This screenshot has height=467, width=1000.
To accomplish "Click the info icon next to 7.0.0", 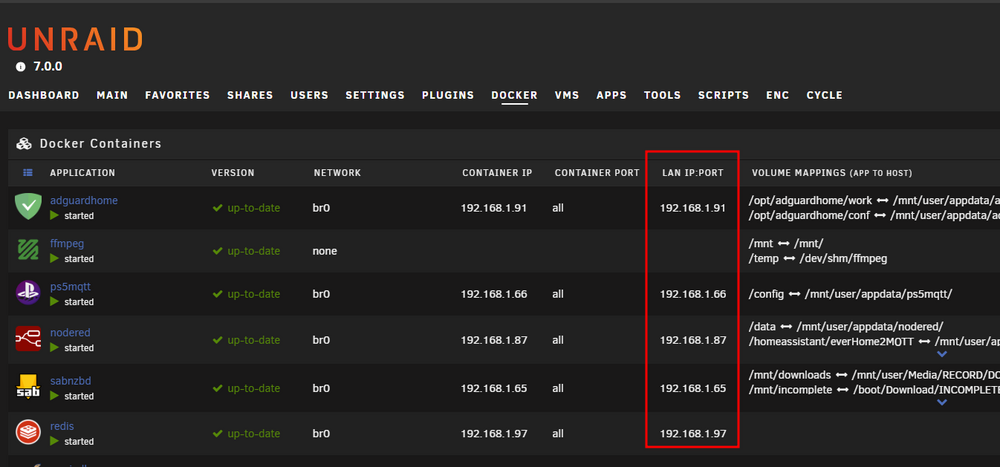I will [20, 67].
